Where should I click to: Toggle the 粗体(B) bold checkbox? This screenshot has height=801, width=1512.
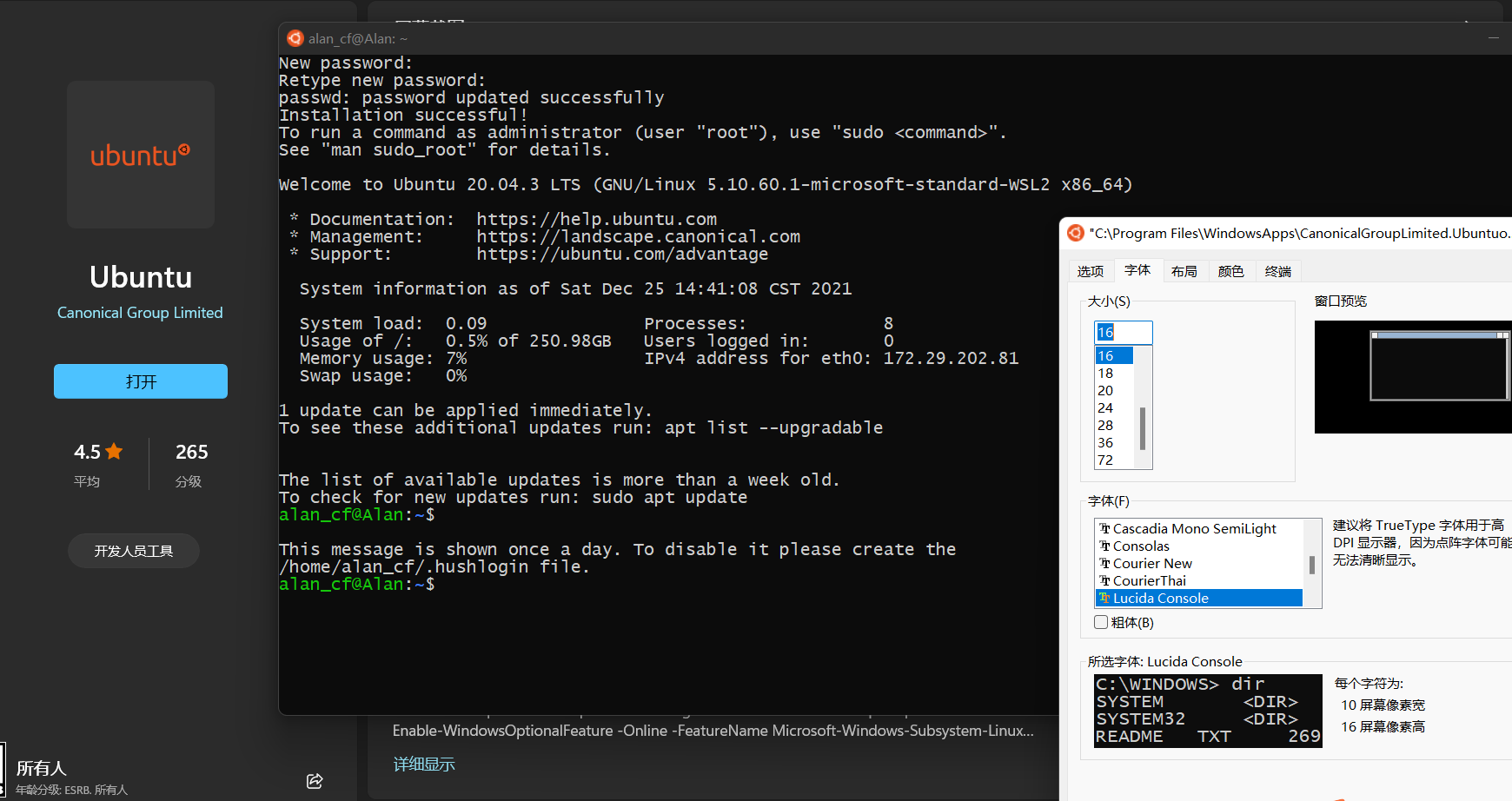click(1101, 622)
